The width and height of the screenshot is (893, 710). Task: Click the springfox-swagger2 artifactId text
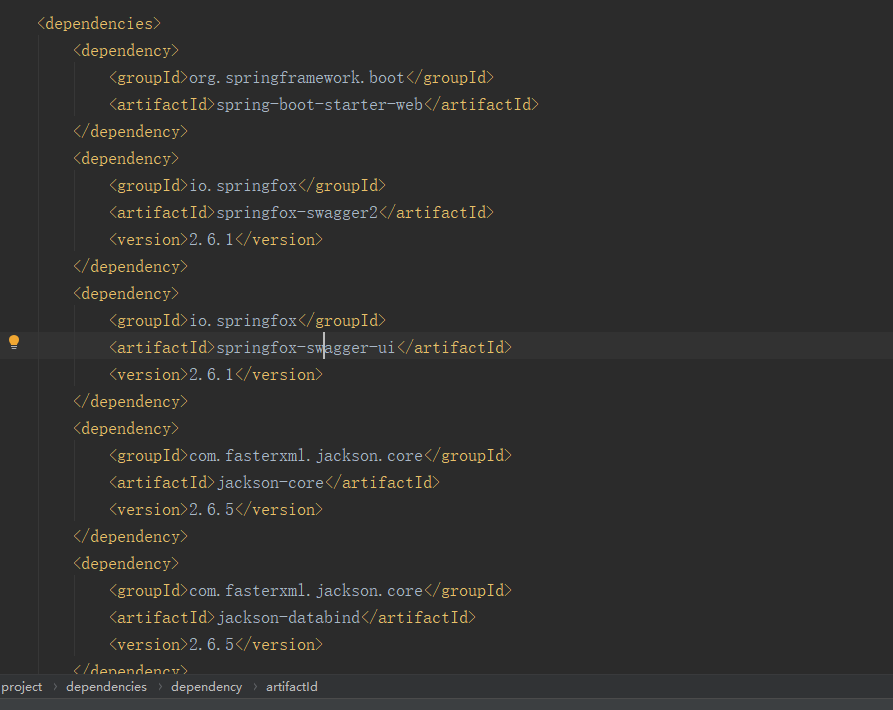[x=297, y=212]
